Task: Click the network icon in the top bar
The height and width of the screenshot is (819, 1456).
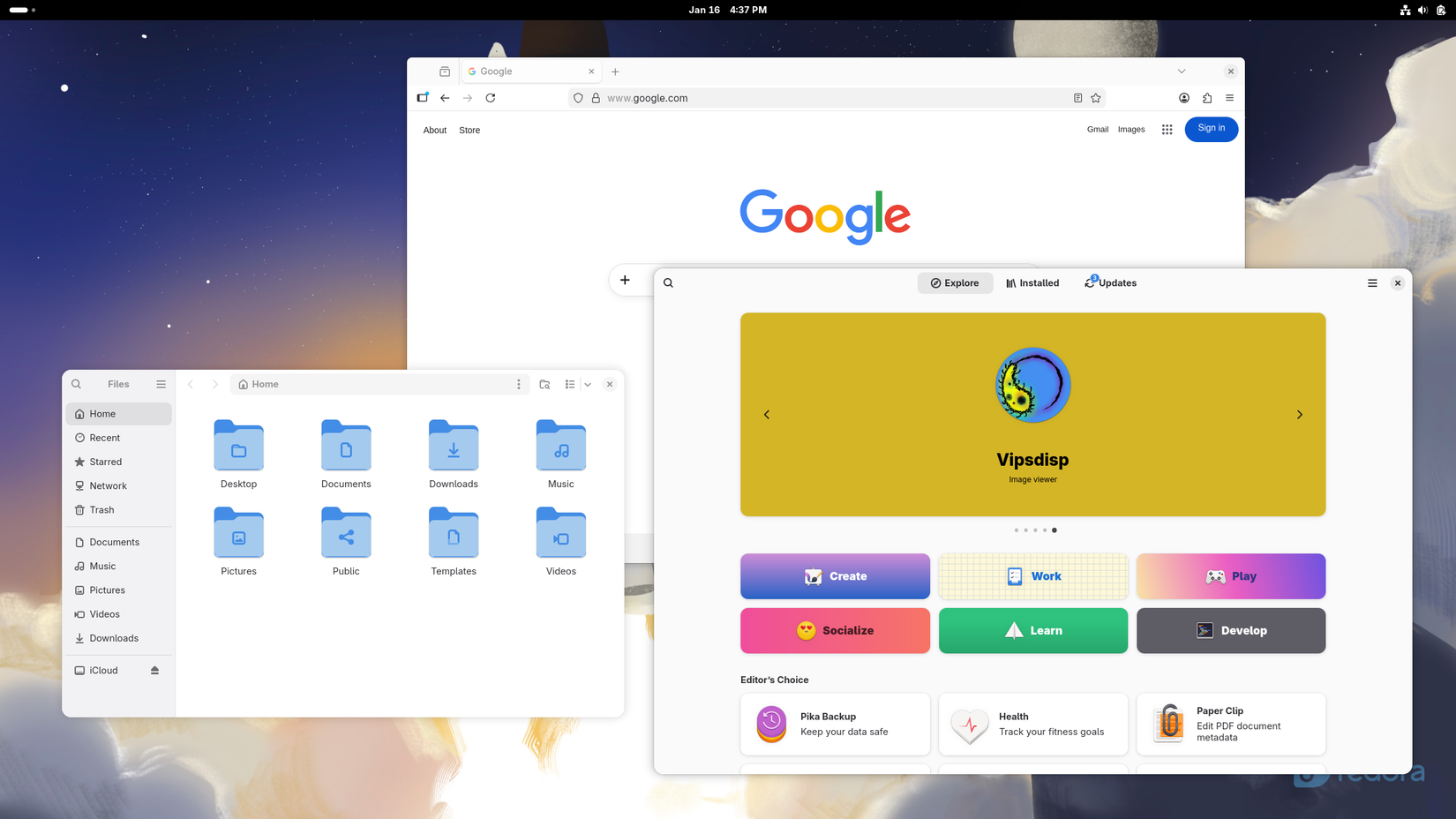Action: pyautogui.click(x=1405, y=10)
